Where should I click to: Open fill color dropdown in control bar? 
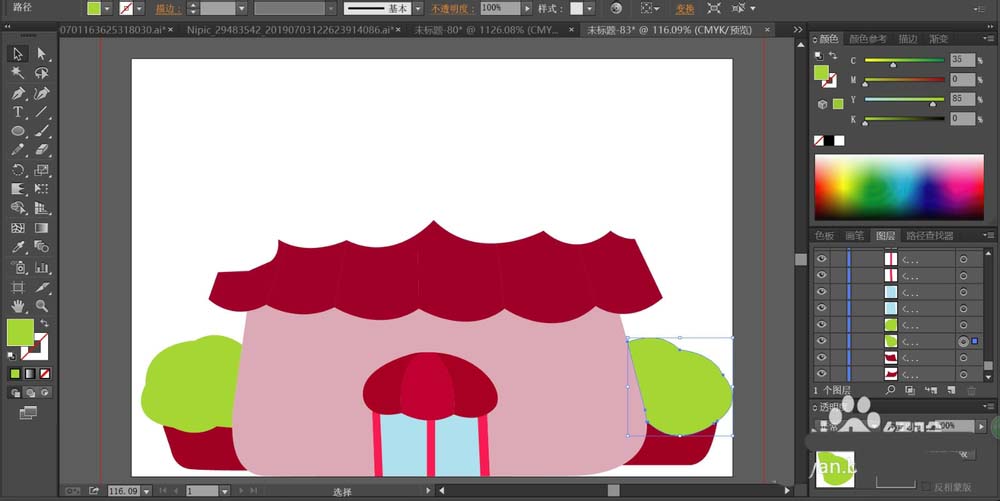[107, 8]
